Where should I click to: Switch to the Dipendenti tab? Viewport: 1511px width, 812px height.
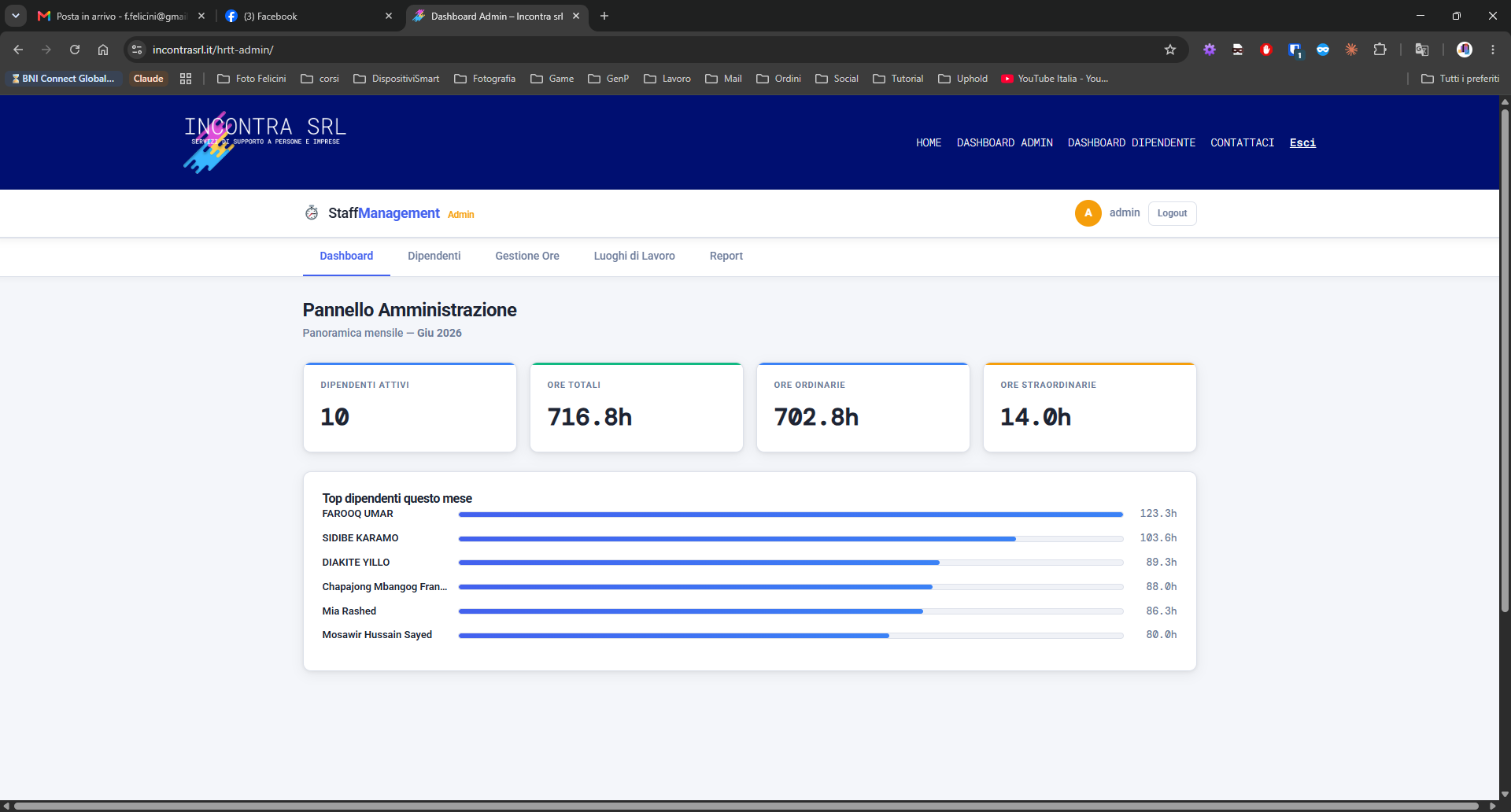(x=434, y=256)
